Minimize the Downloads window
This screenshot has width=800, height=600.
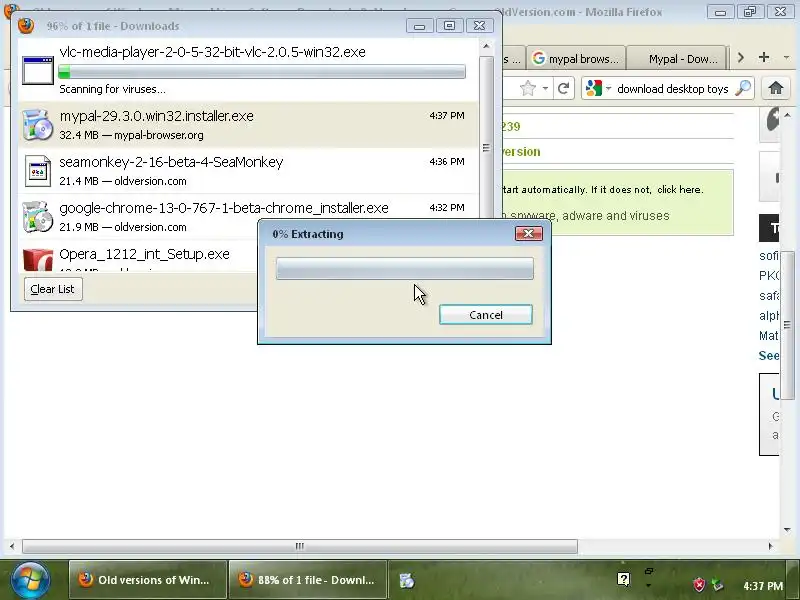[x=419, y=26]
